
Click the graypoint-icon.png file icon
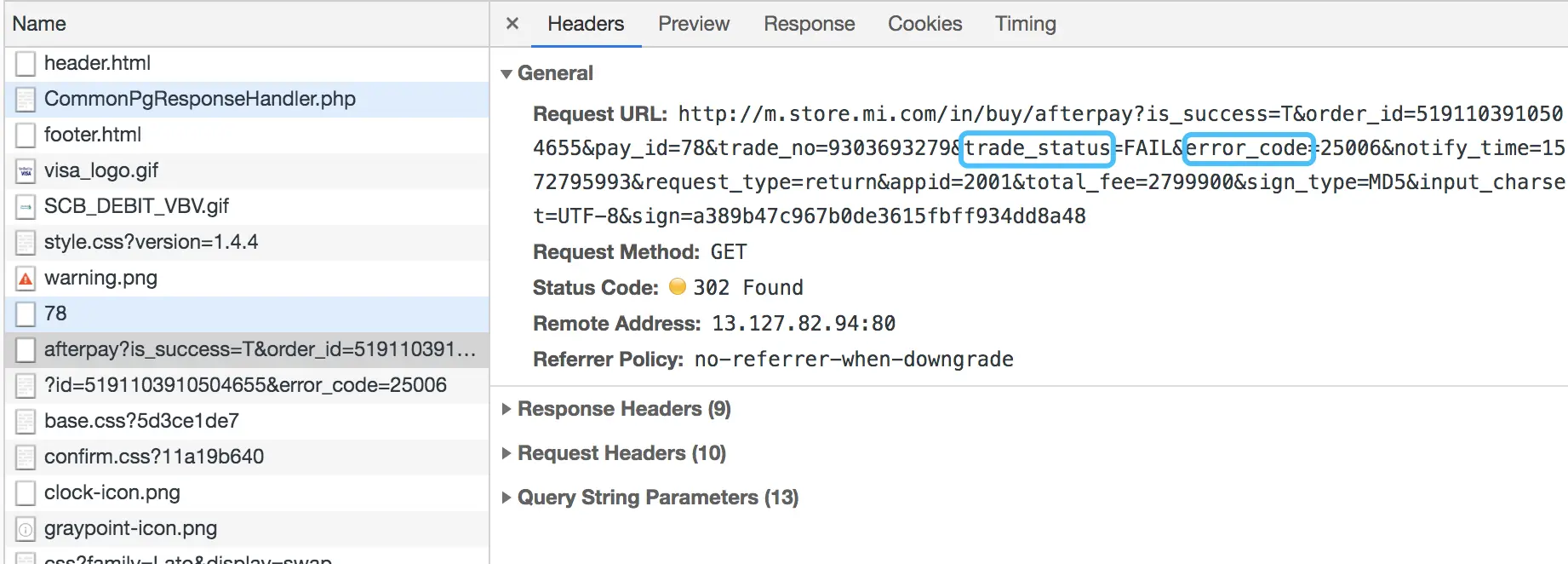click(26, 529)
